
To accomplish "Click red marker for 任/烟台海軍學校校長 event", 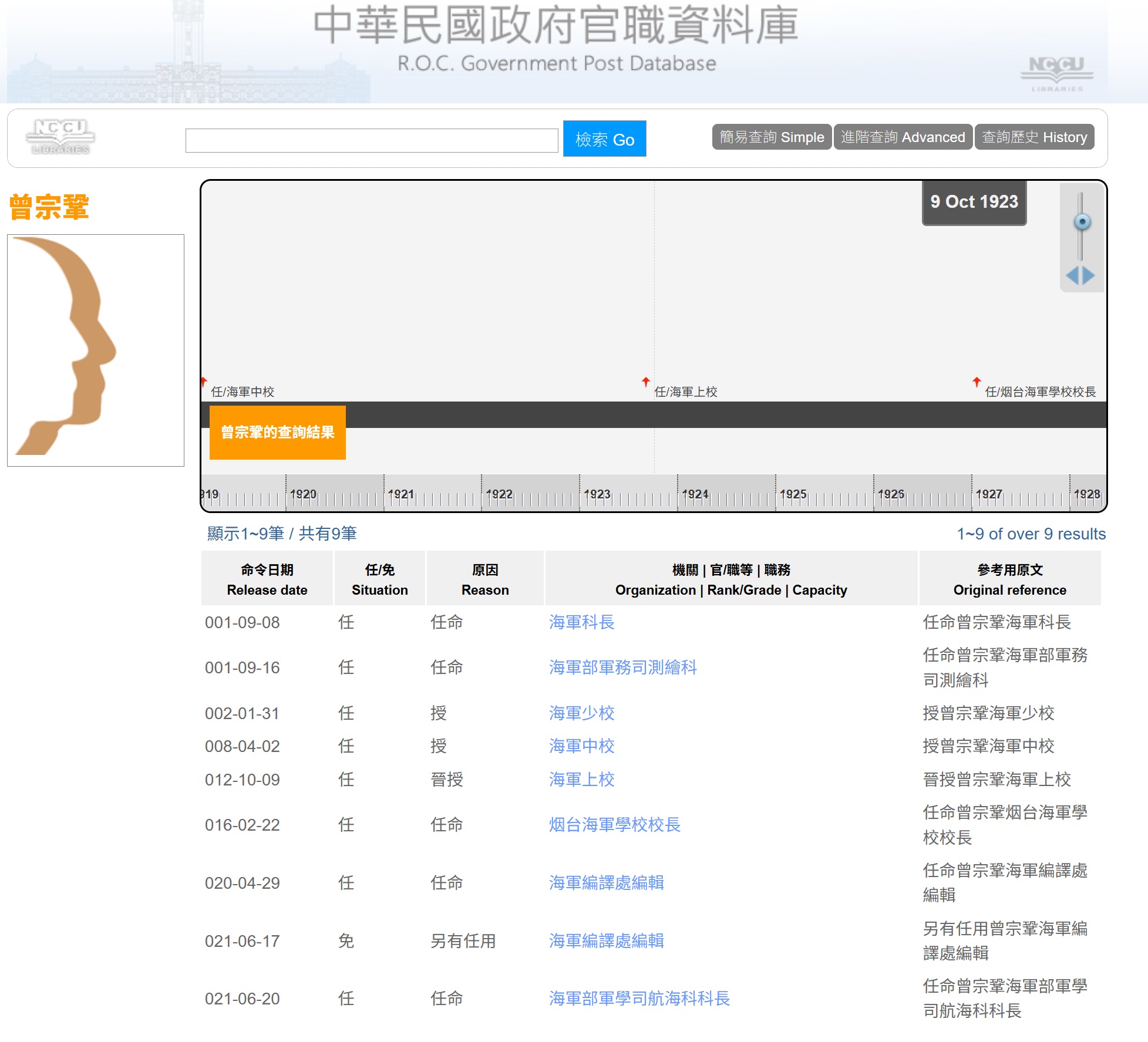I will click(977, 382).
